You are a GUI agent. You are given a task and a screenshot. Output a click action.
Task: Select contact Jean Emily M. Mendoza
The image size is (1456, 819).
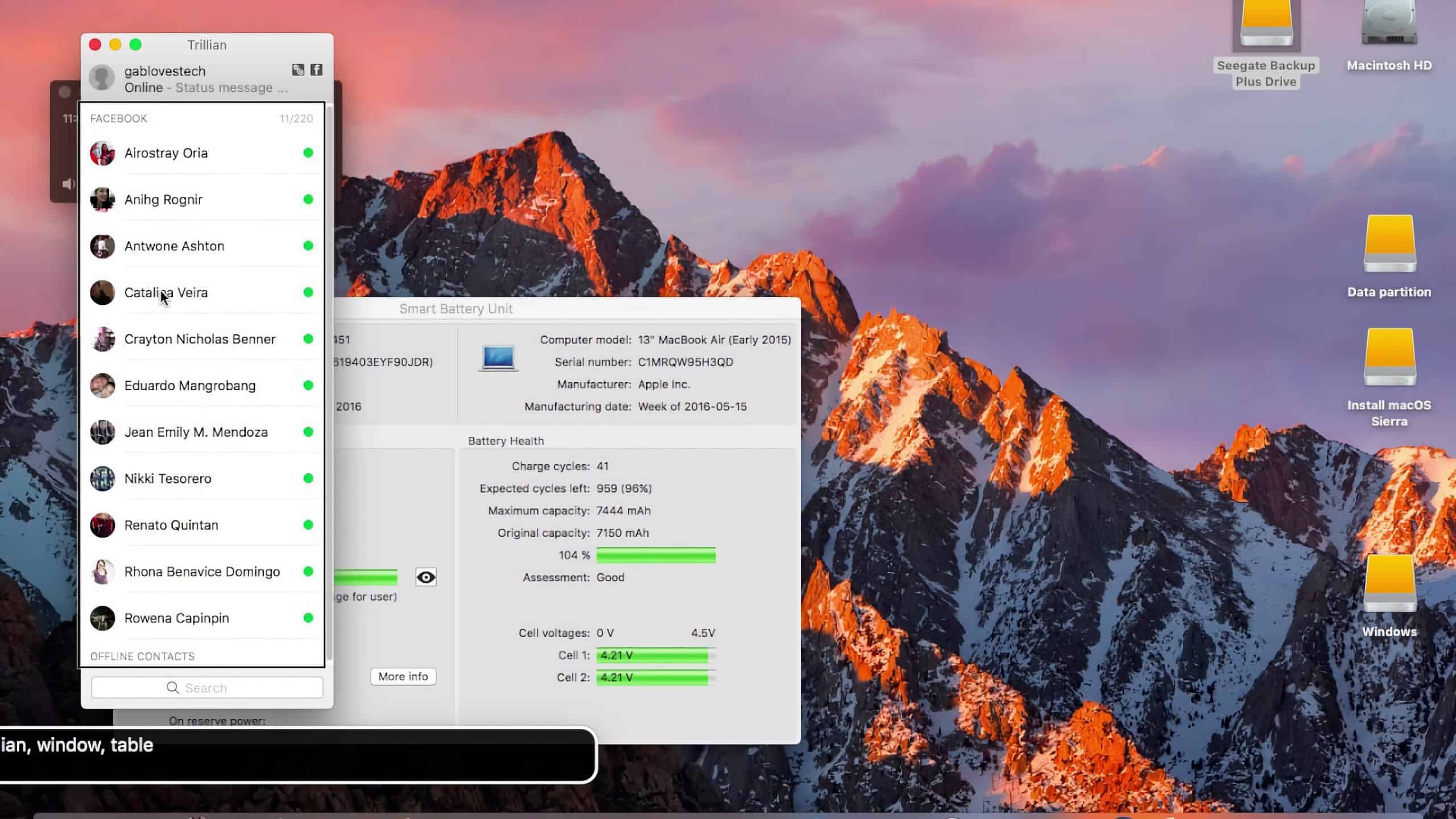pos(201,432)
